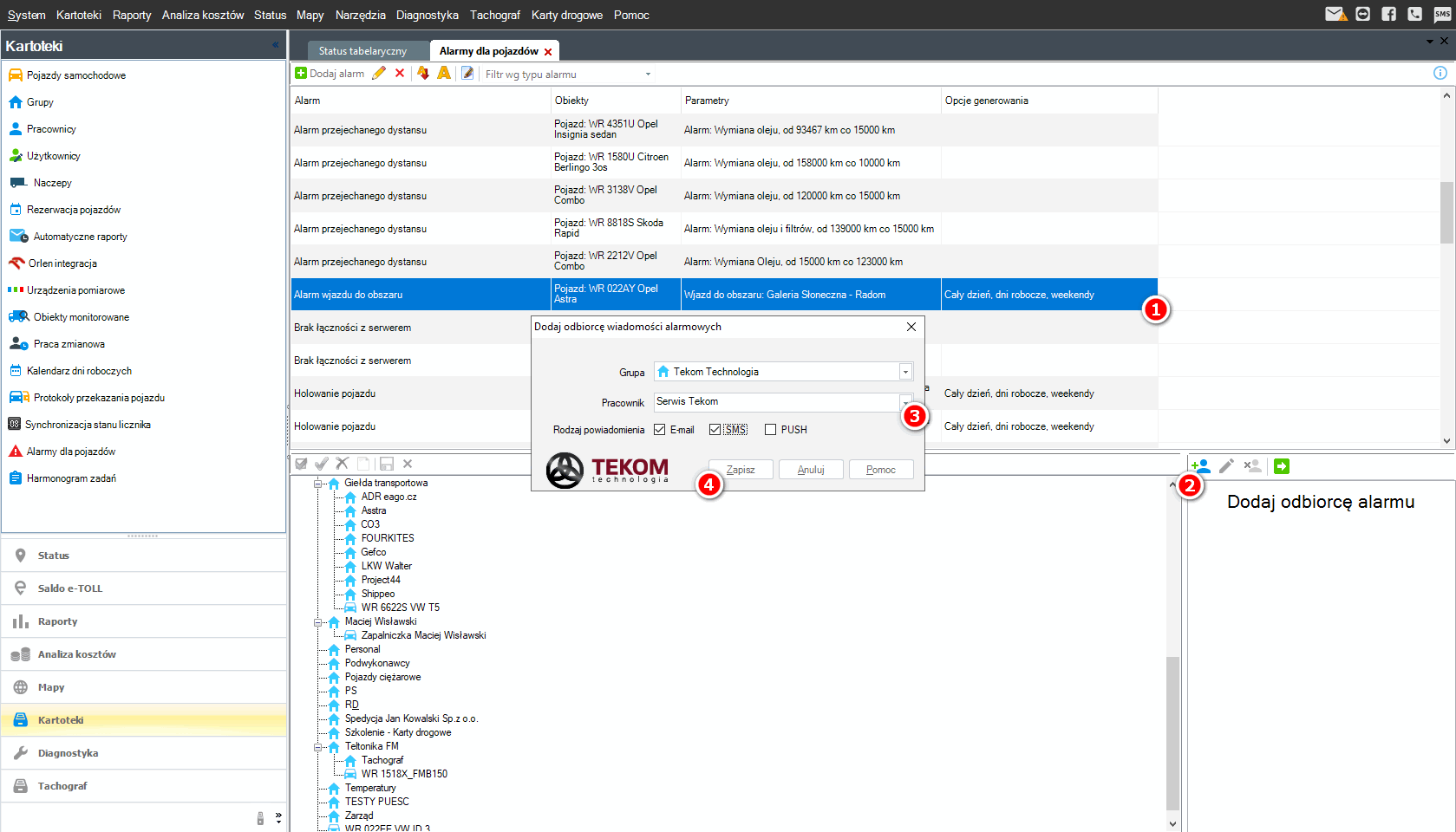Collapse the Giełda transportowa tree node

(x=318, y=484)
